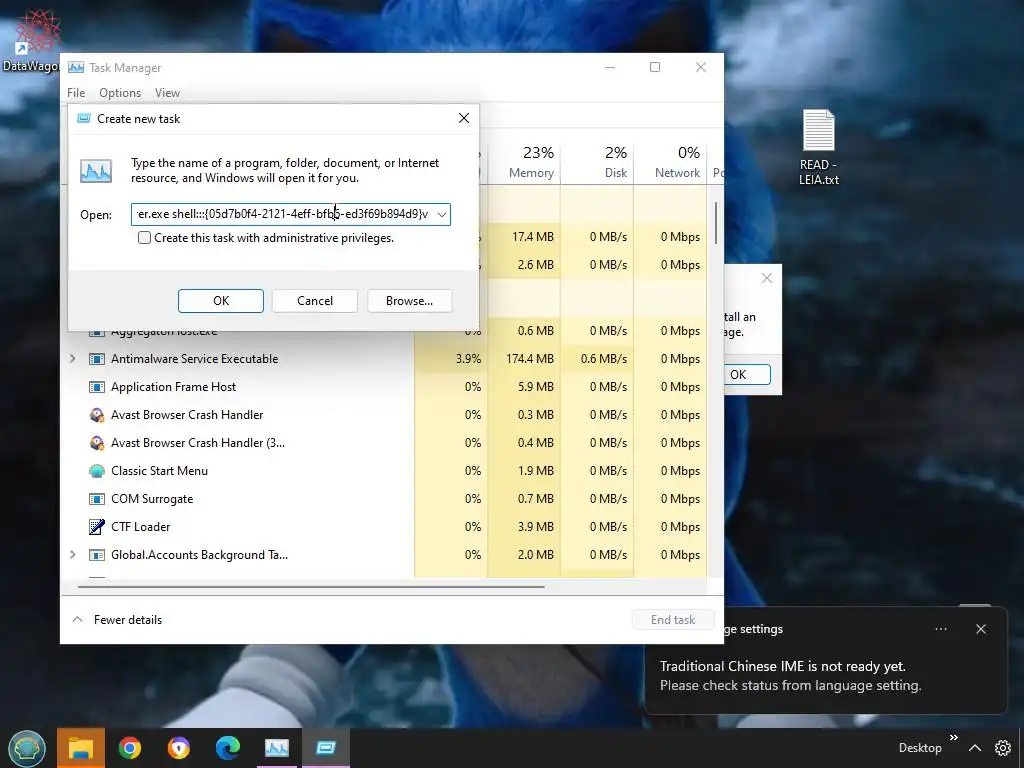This screenshot has height=768, width=1024.
Task: Cancel the Create new task dialog
Action: coord(315,300)
